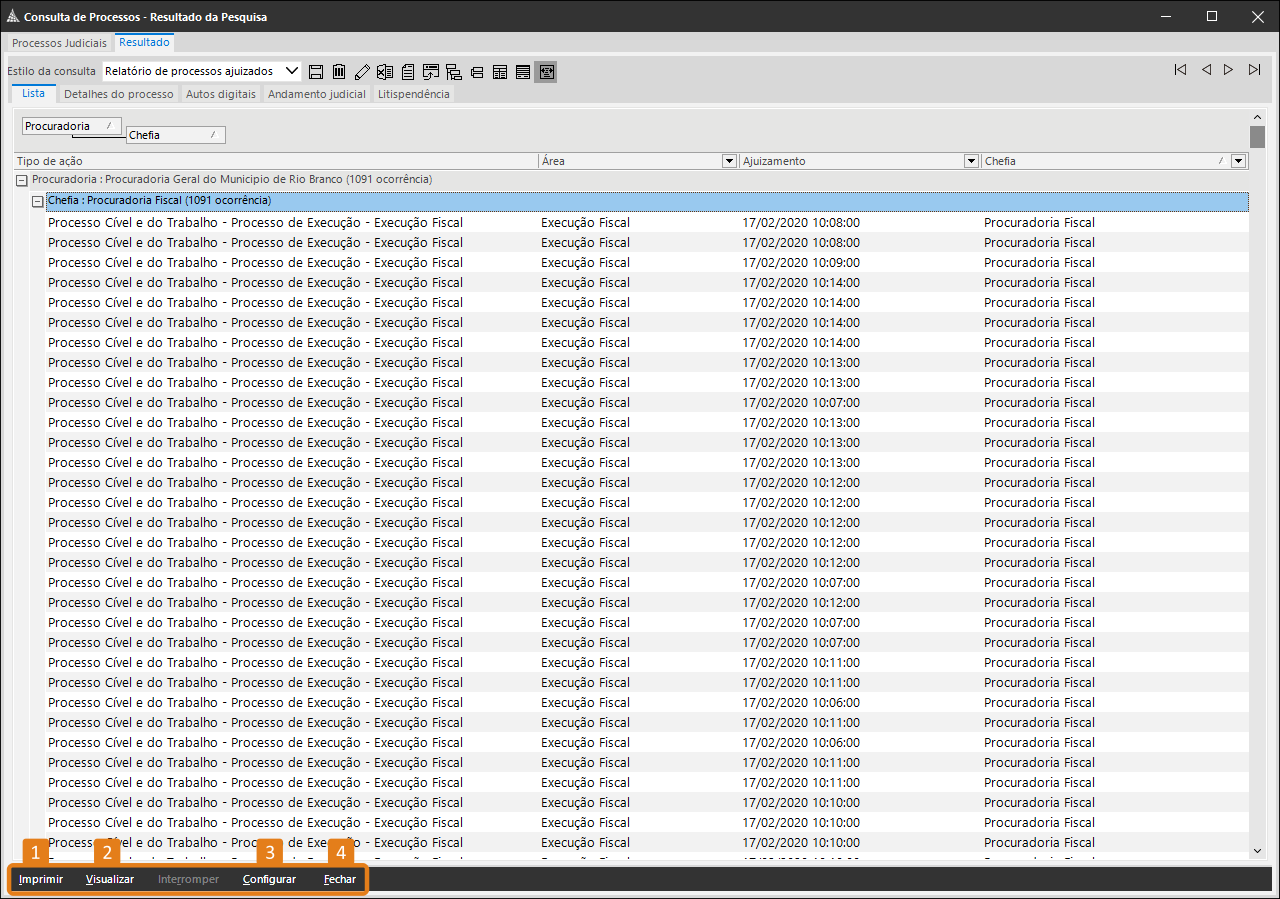Toggle the highlighted rightmost toolbar view icon
Screen dimensions: 1280x899
[x=545, y=72]
